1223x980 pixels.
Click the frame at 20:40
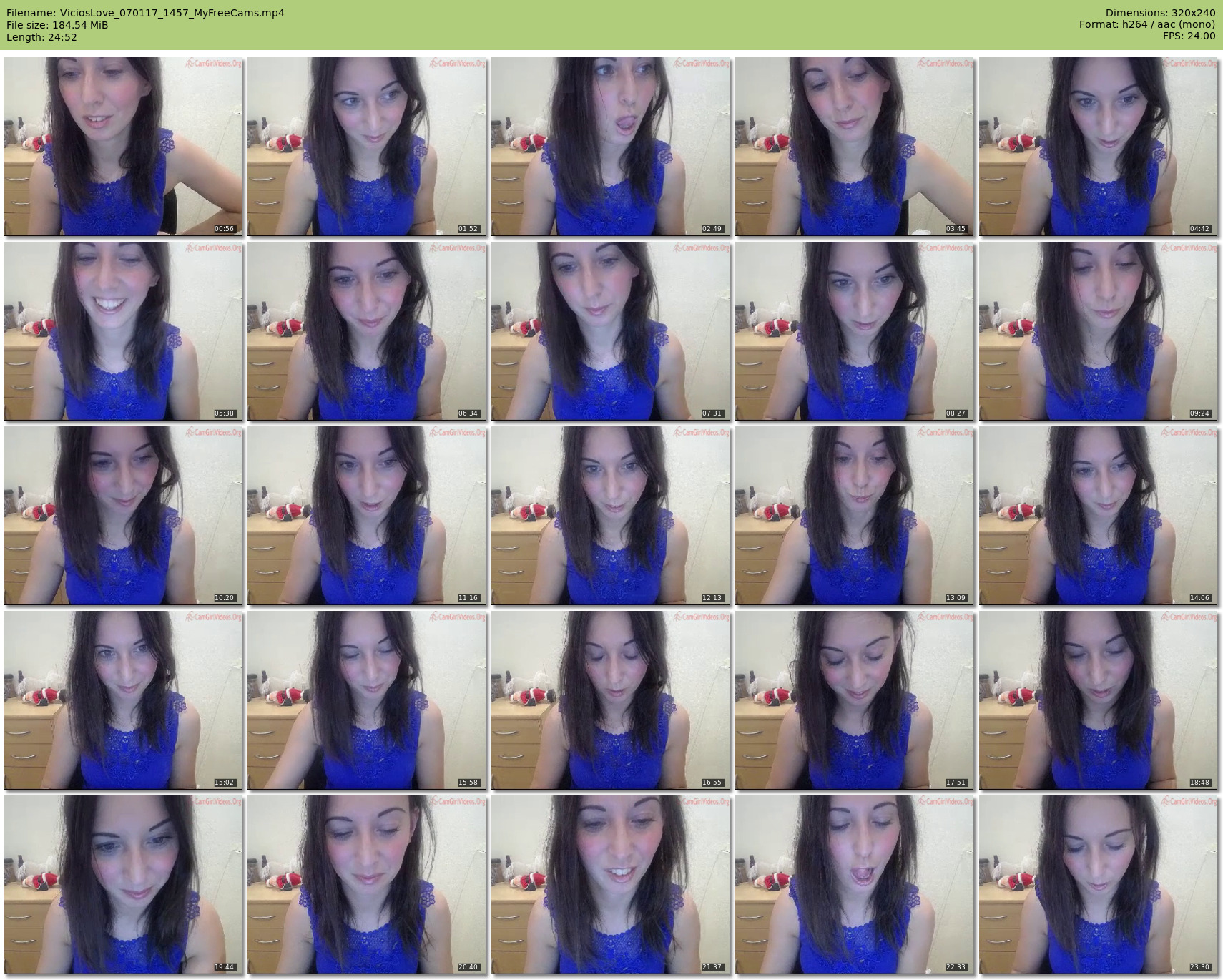[x=367, y=884]
